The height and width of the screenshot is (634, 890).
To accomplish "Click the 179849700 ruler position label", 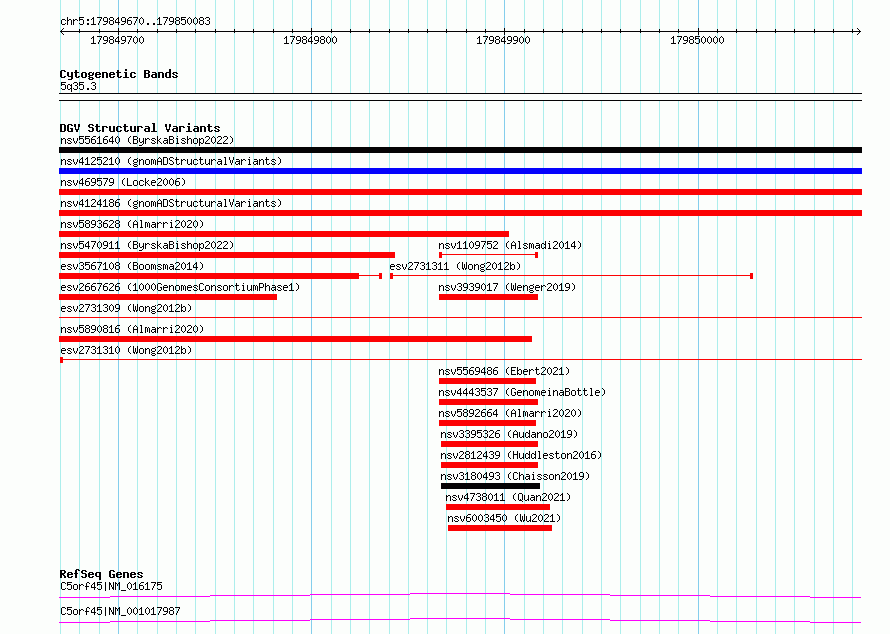I will tap(117, 40).
